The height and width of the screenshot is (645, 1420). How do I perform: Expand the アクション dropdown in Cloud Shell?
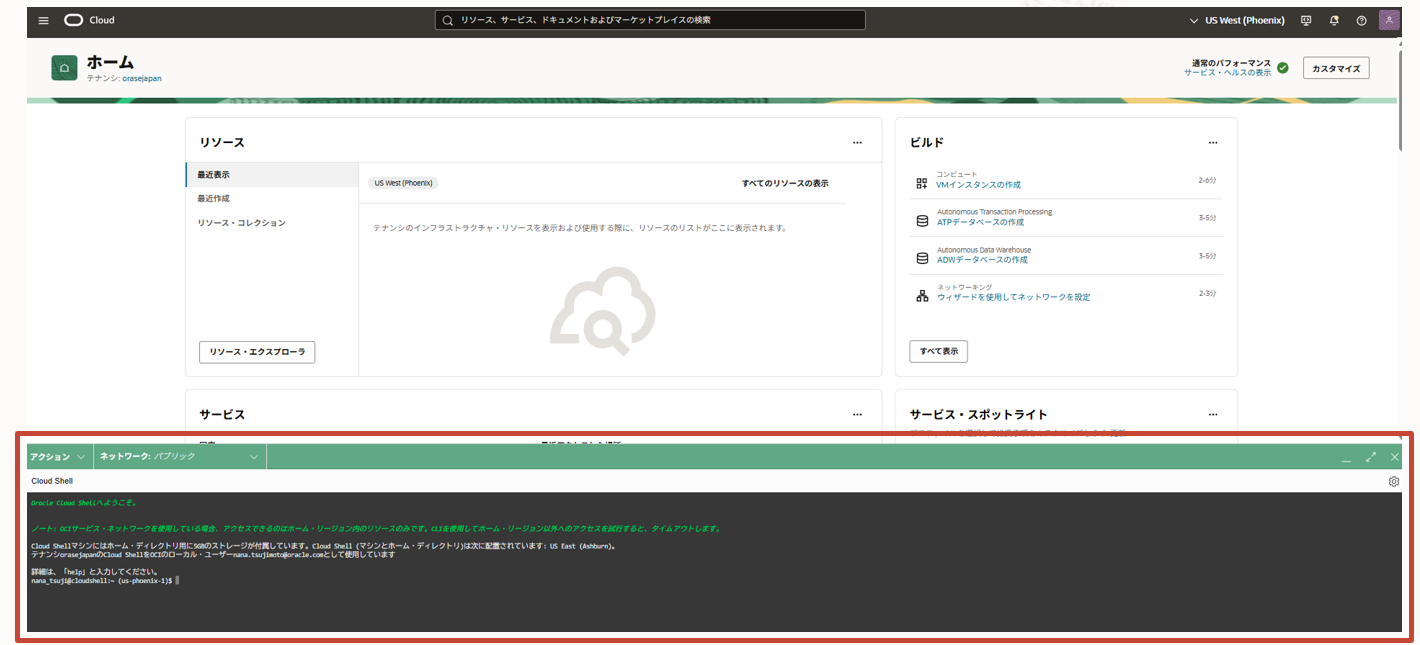58,456
